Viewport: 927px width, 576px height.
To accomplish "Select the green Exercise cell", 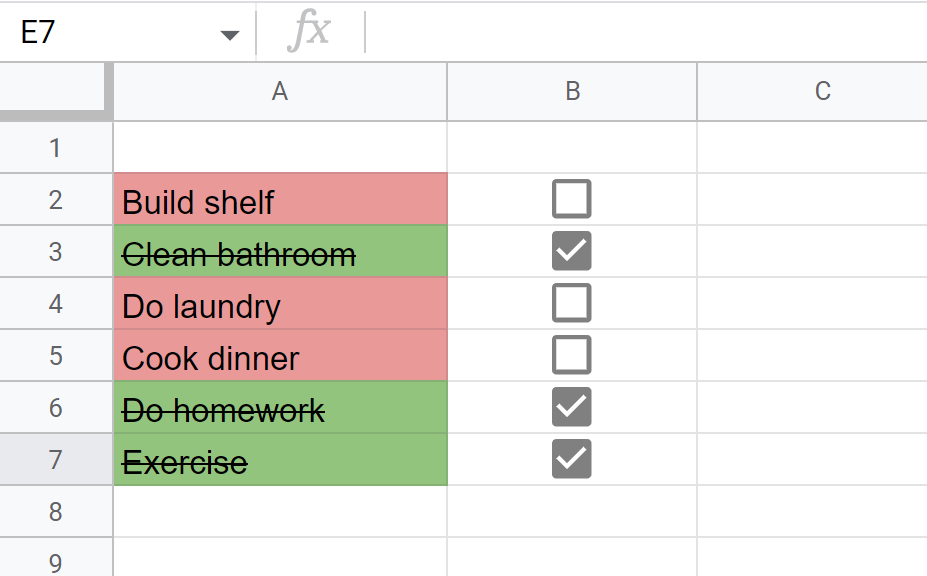I will 280,459.
